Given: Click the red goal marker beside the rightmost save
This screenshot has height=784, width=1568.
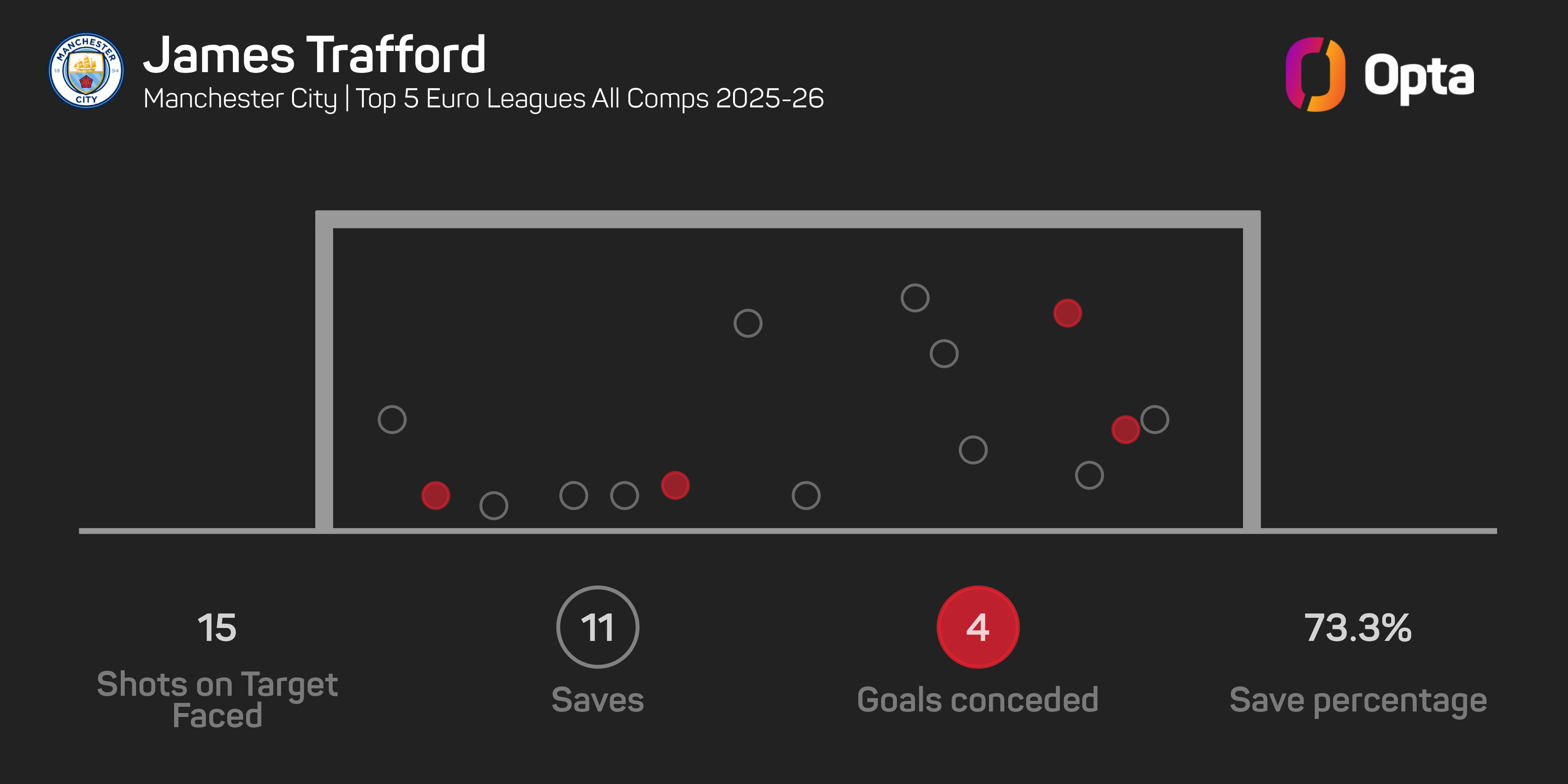Looking at the screenshot, I should (x=1125, y=430).
